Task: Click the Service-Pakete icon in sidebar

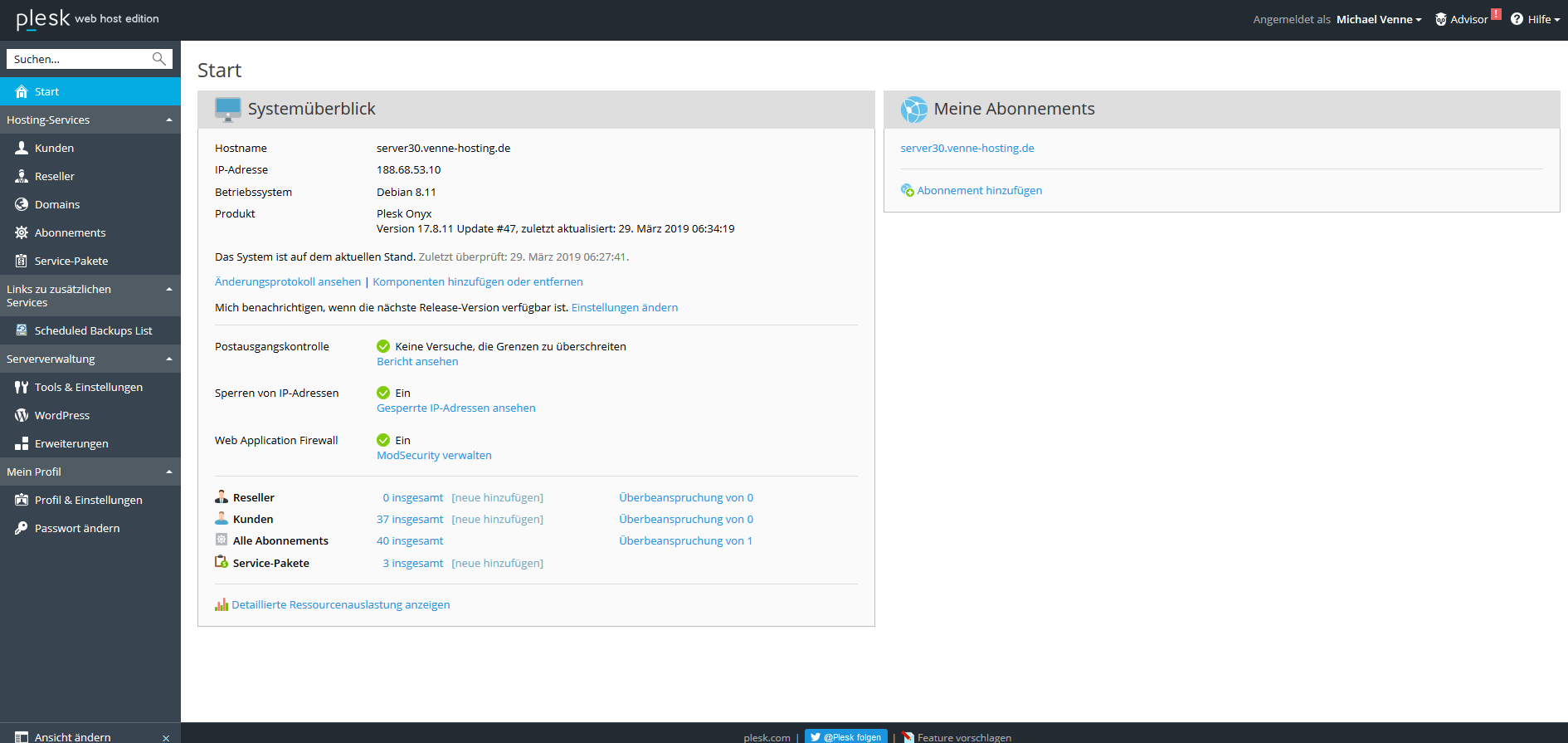Action: click(x=22, y=261)
